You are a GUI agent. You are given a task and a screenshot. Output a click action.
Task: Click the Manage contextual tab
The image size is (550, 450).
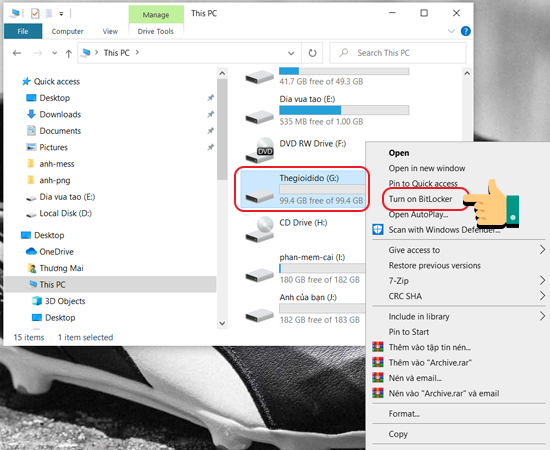tap(156, 15)
